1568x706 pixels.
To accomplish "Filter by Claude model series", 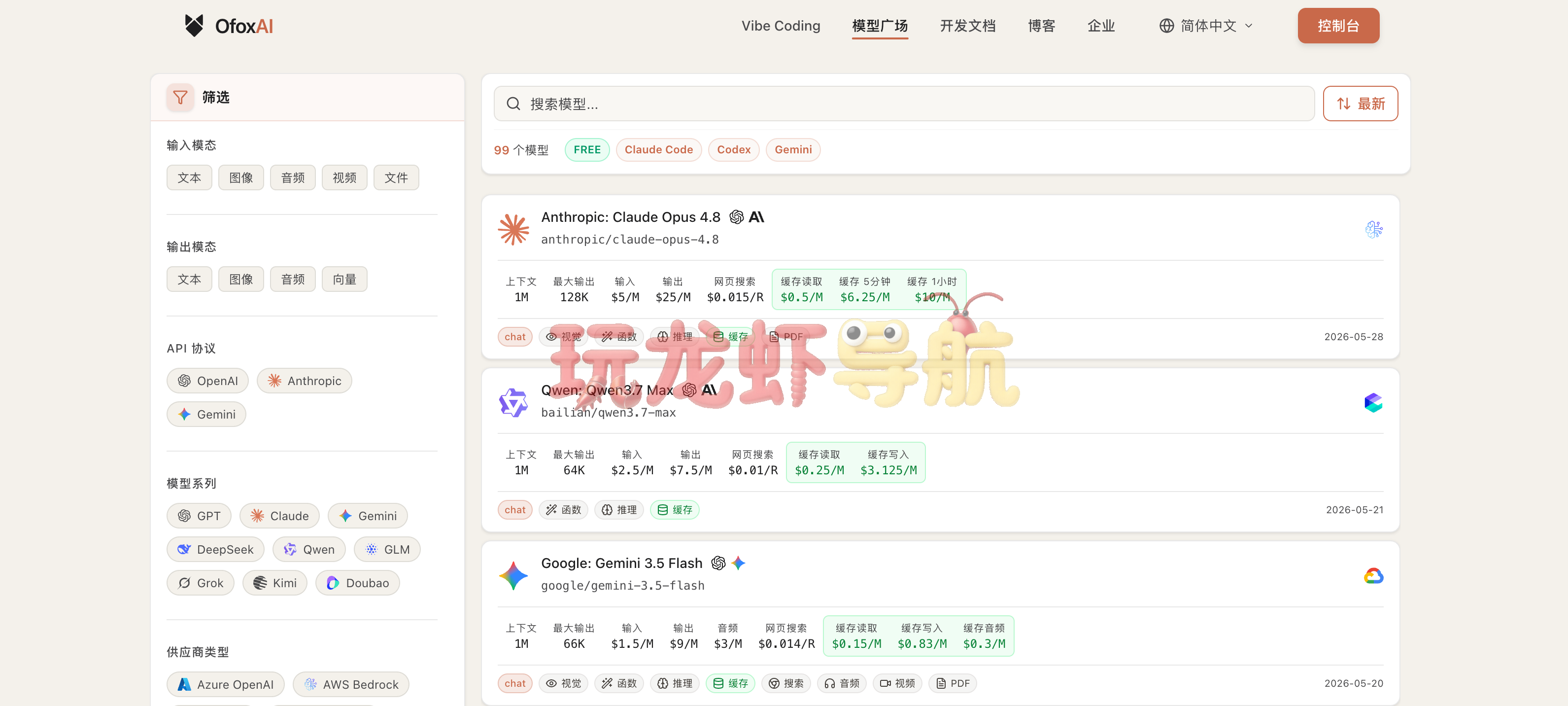I will click(x=279, y=516).
